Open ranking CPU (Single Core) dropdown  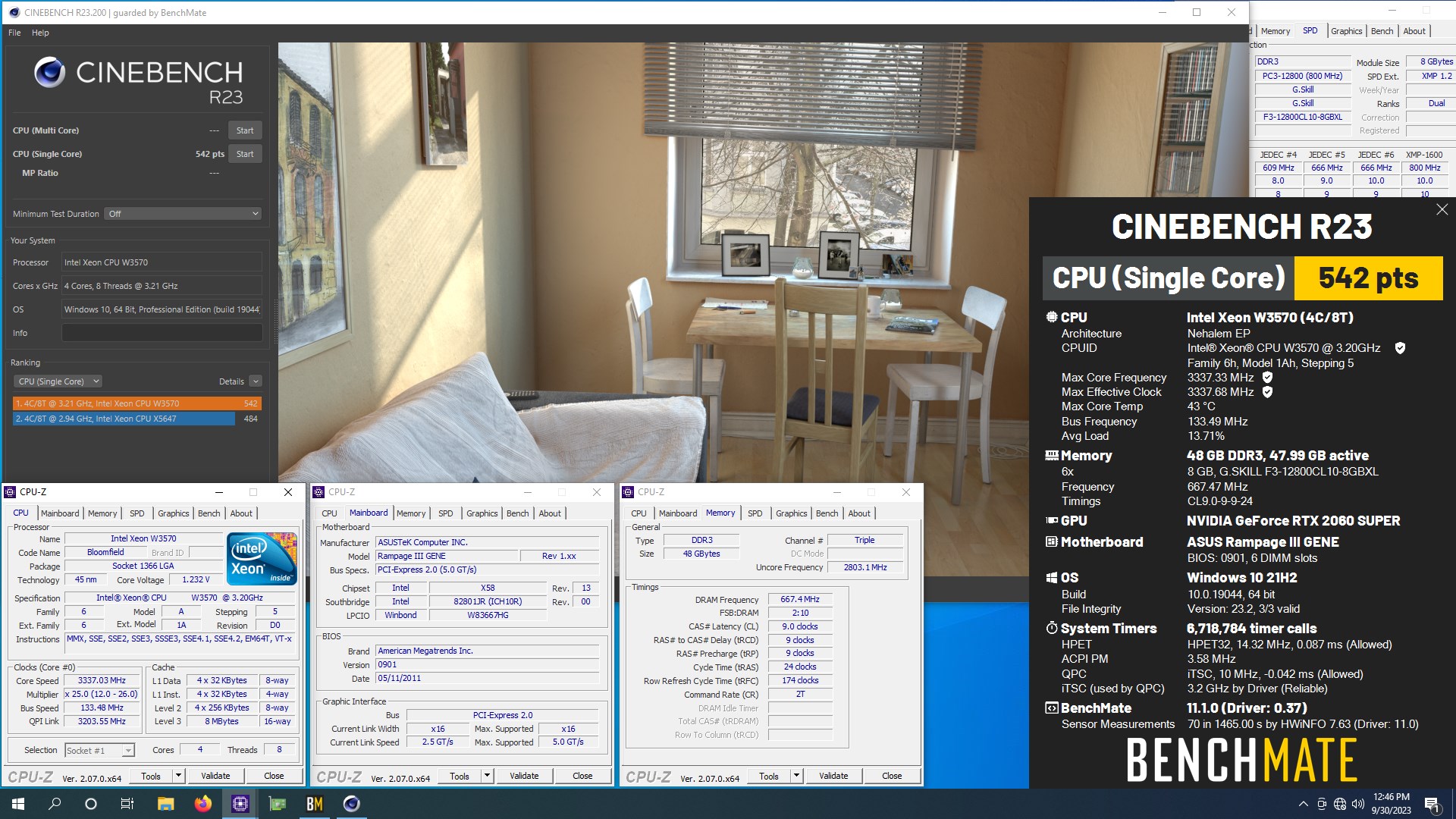(x=58, y=381)
